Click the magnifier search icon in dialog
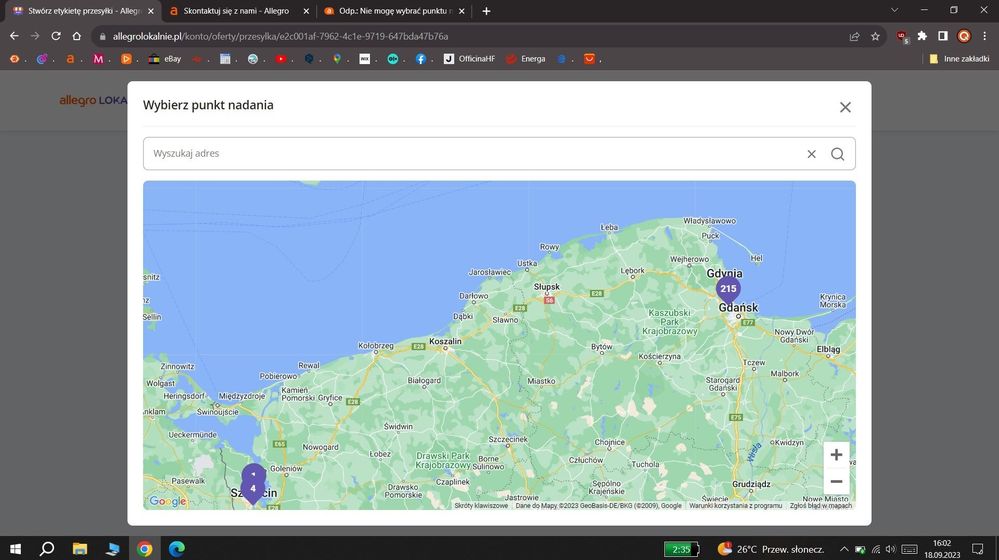The image size is (999, 560). (837, 154)
